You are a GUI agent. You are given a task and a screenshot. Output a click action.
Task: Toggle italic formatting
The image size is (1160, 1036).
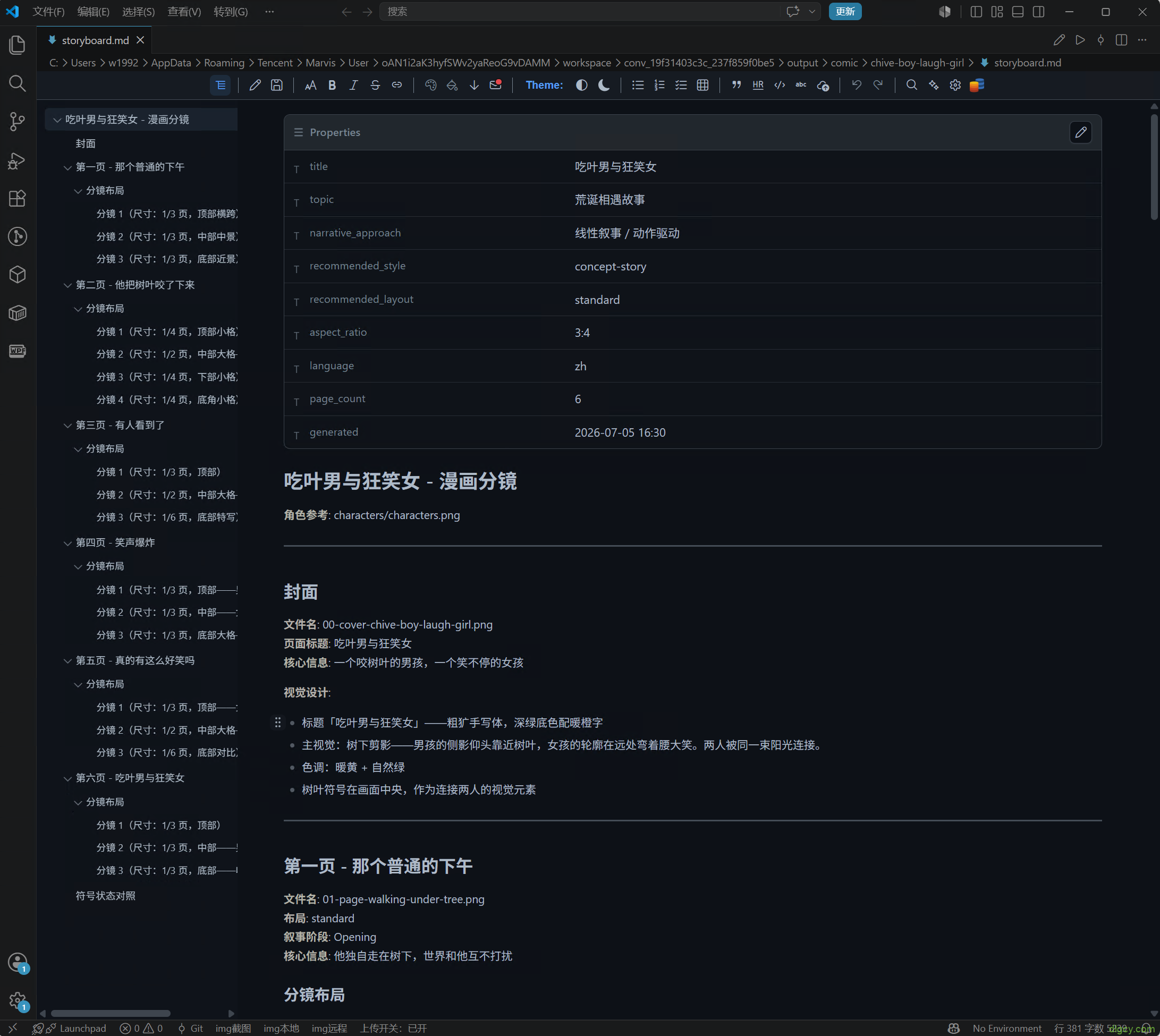tap(353, 86)
